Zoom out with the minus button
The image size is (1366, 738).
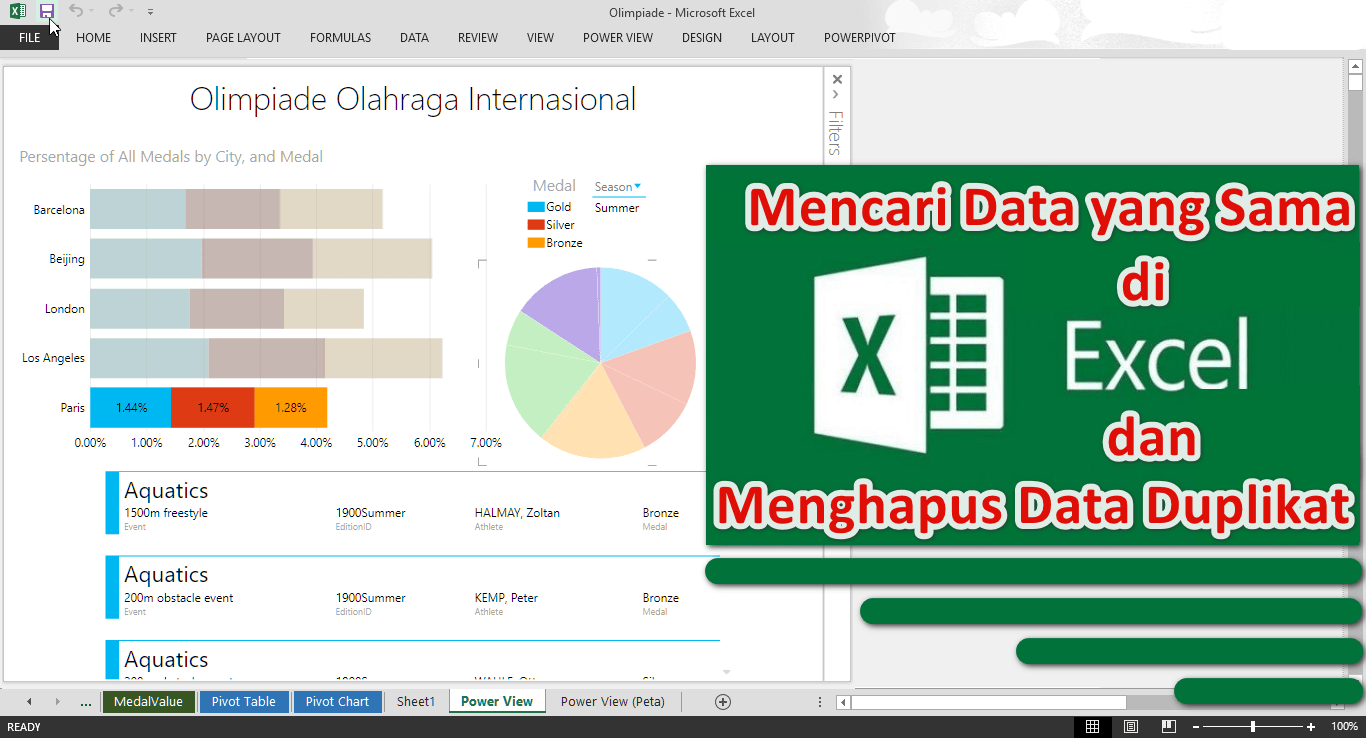click(x=1196, y=727)
